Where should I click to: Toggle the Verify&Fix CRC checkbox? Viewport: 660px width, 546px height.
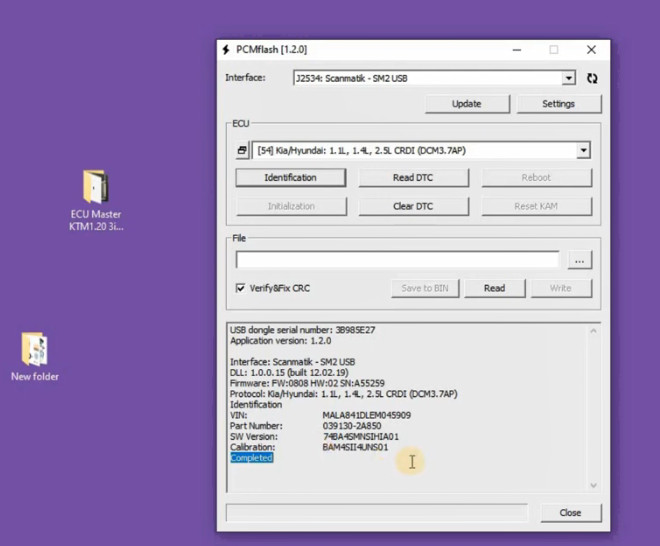(x=240, y=288)
